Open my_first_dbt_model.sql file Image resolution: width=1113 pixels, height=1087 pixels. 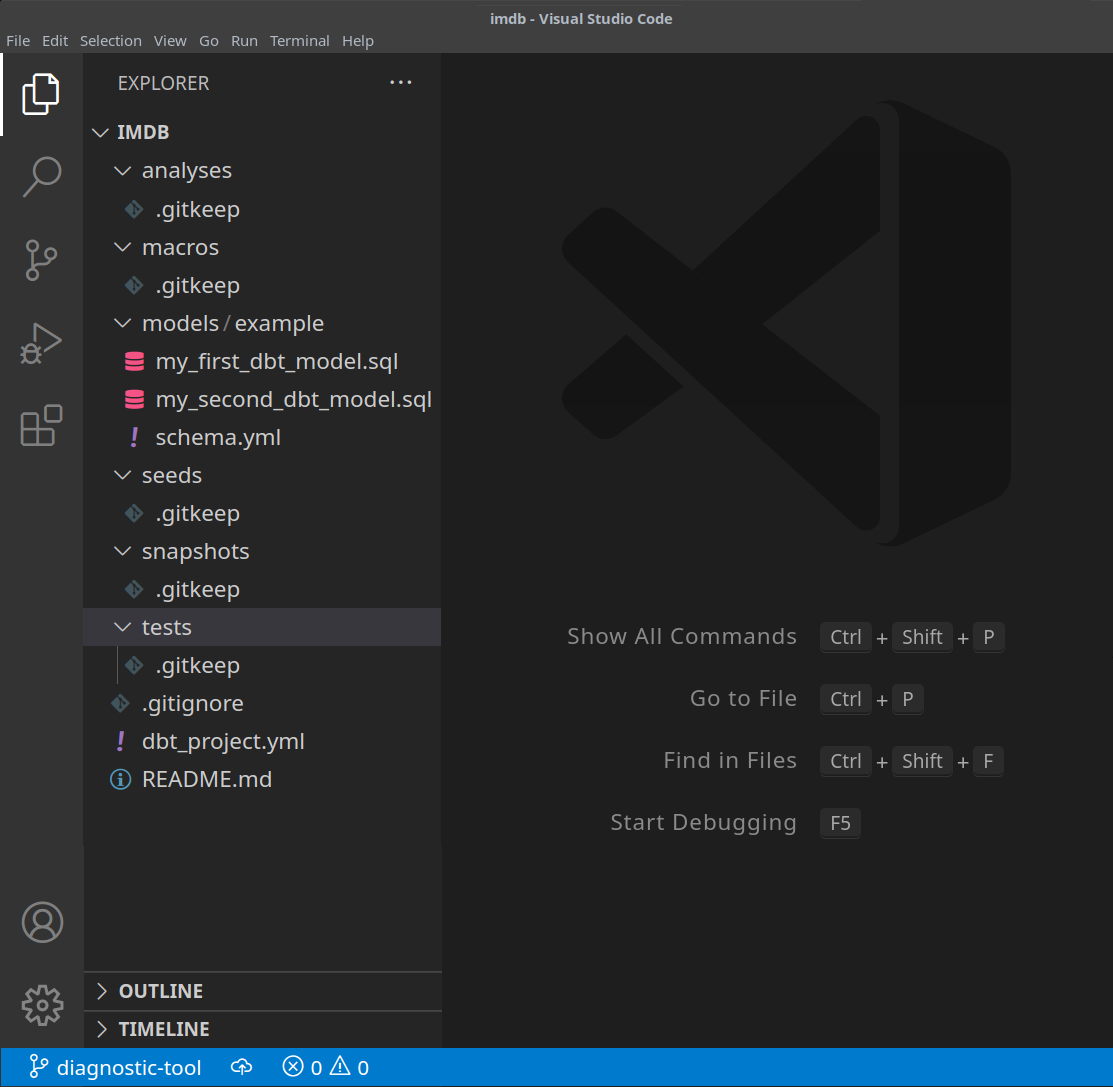pyautogui.click(x=276, y=361)
